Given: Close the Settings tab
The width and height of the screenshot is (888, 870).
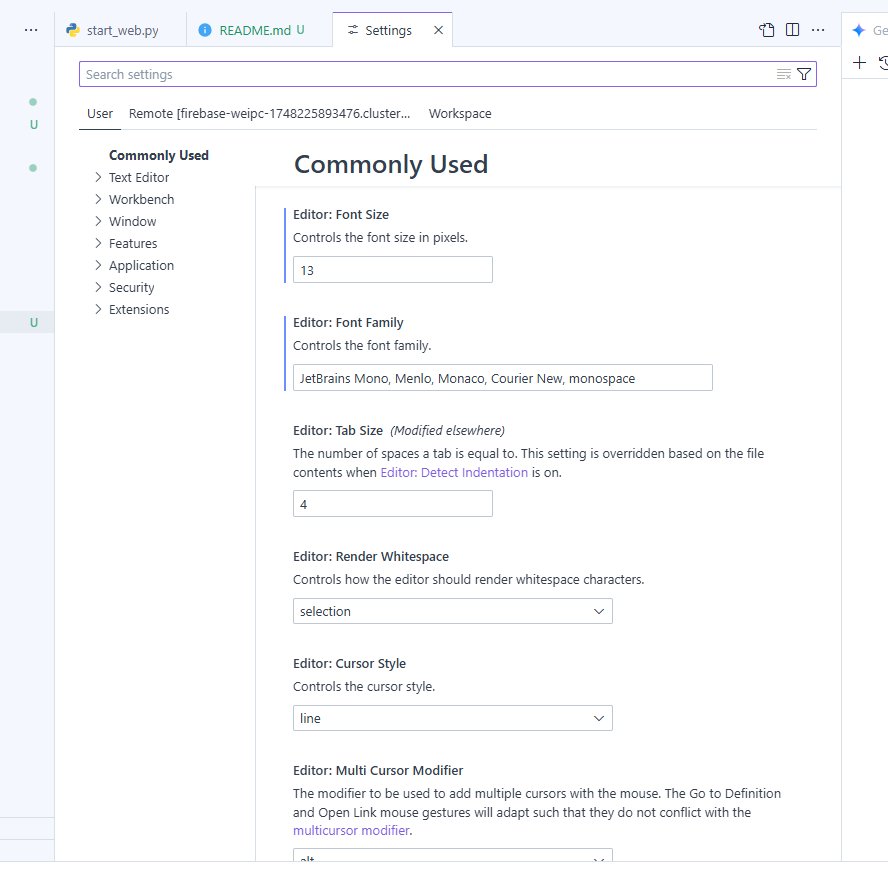Looking at the screenshot, I should (x=438, y=30).
